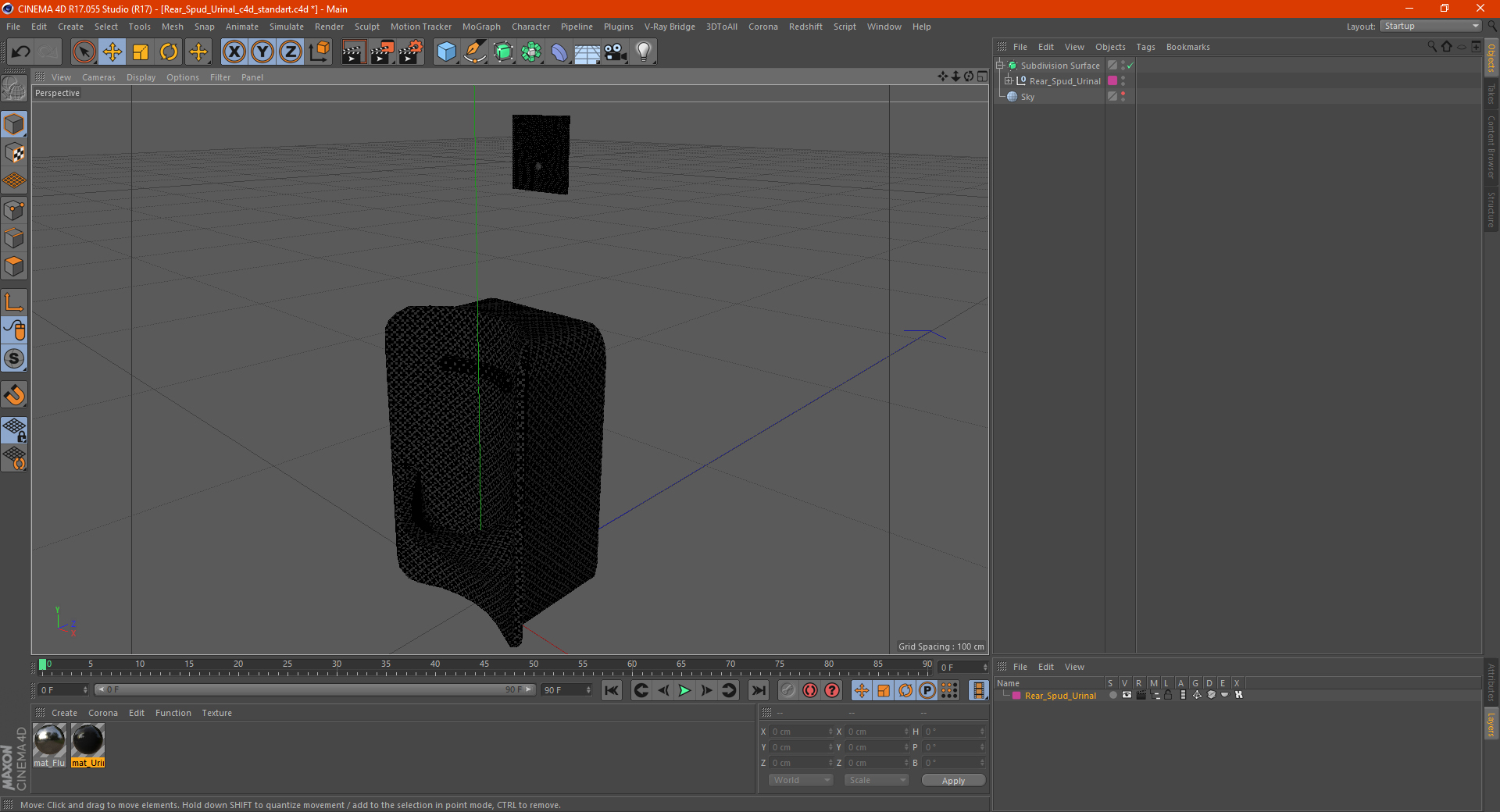
Task: Click Make Editable icon in left palette
Action: pos(14,88)
